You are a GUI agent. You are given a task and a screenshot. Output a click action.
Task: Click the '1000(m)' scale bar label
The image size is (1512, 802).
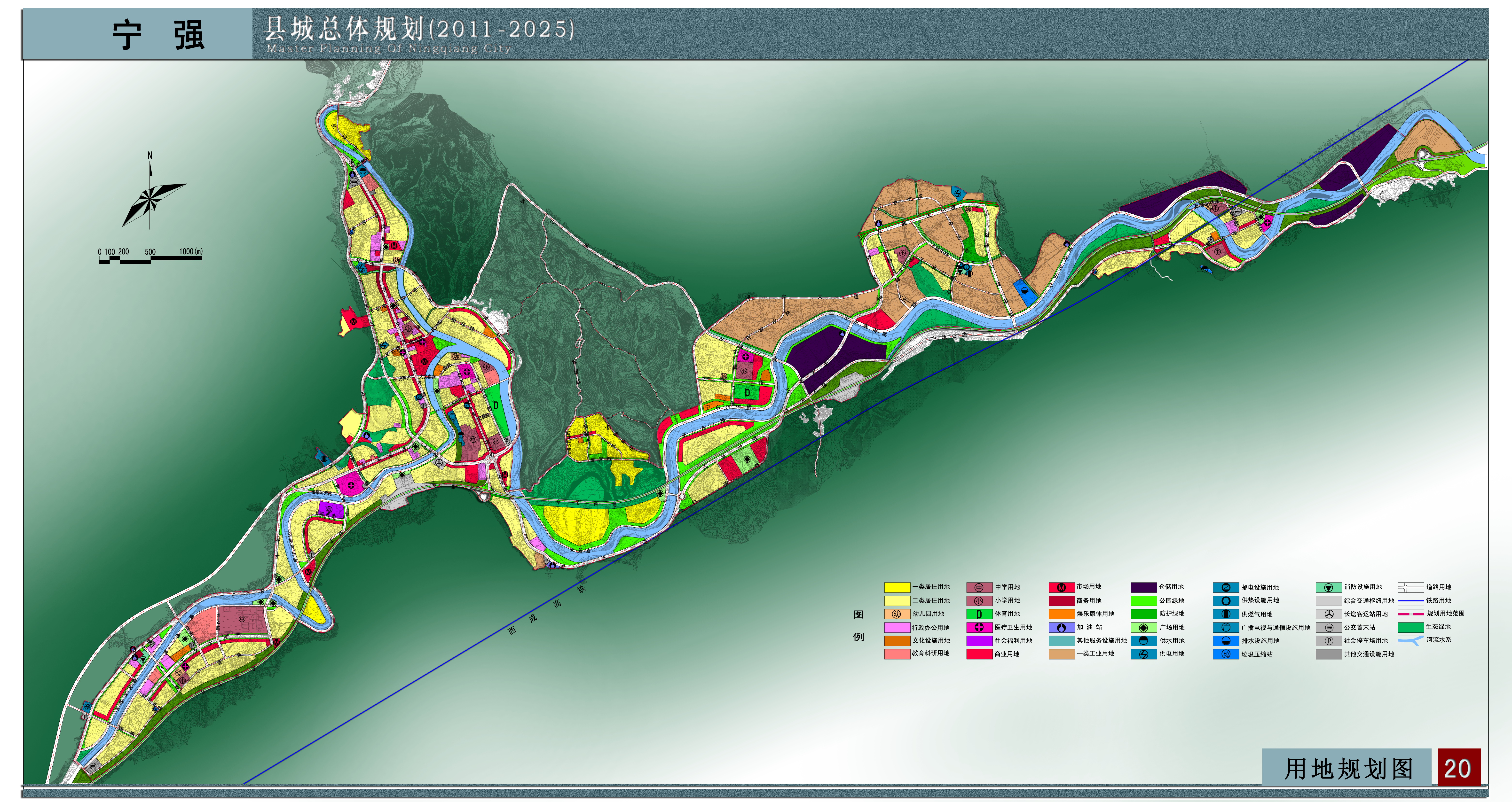(x=191, y=251)
